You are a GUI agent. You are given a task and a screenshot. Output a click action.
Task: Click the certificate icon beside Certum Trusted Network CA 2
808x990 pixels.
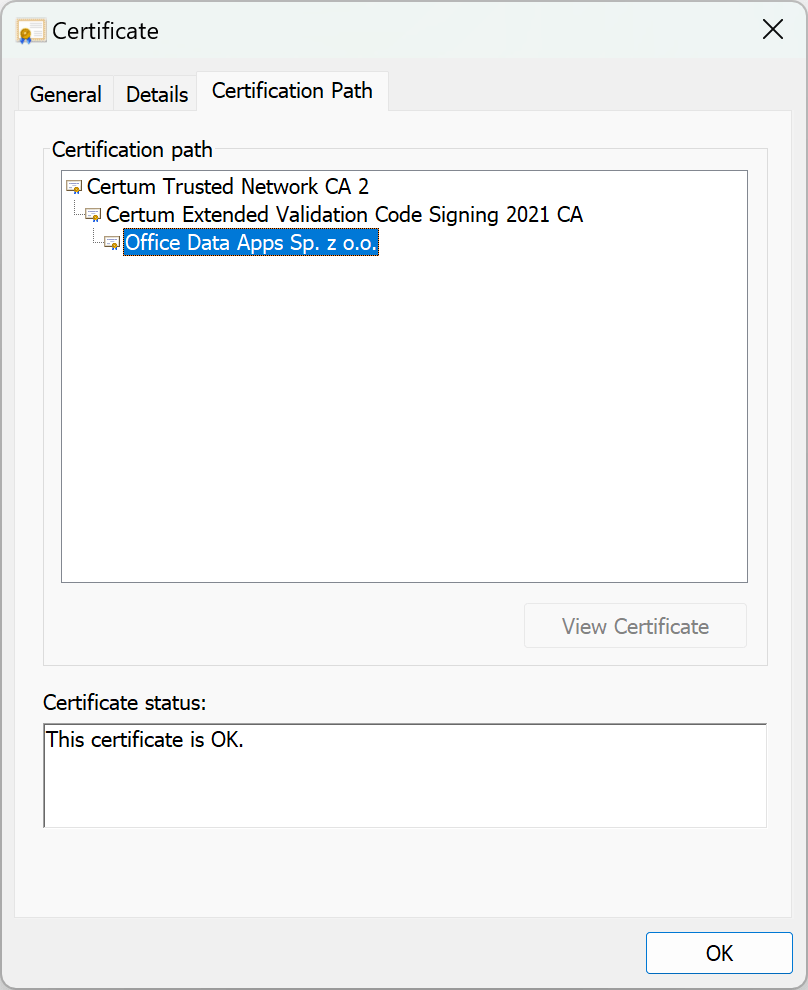(73, 186)
